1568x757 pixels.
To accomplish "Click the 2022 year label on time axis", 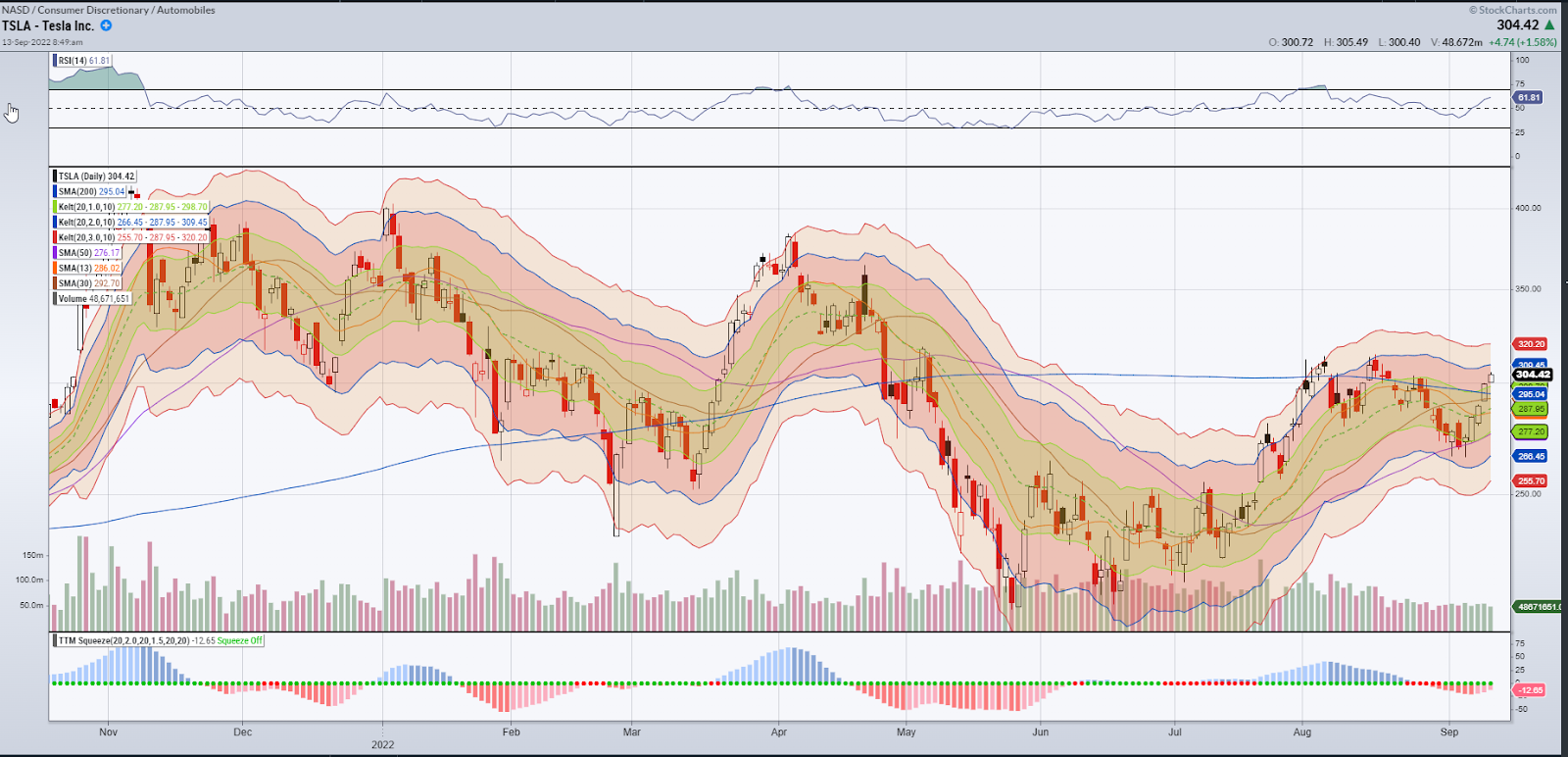I will [383, 745].
